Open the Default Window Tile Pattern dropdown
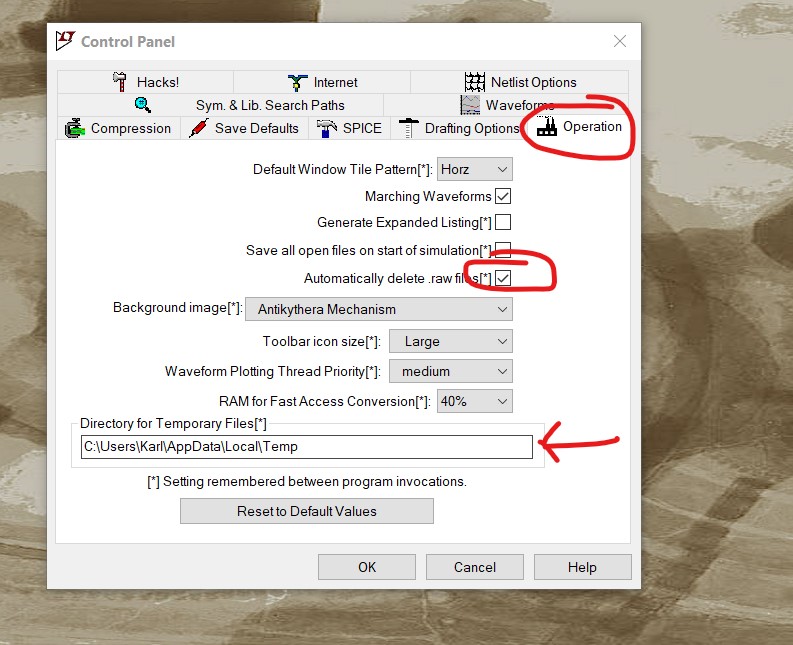Image resolution: width=793 pixels, height=645 pixels. click(x=474, y=169)
